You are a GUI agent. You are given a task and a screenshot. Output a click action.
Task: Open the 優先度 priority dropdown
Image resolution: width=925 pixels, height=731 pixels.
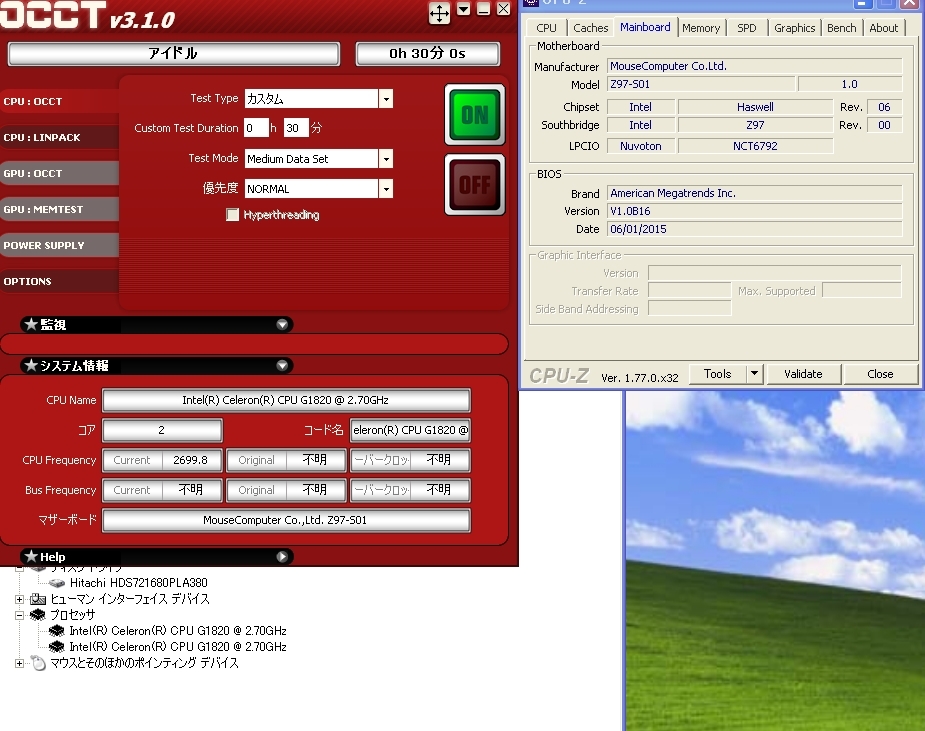point(386,189)
